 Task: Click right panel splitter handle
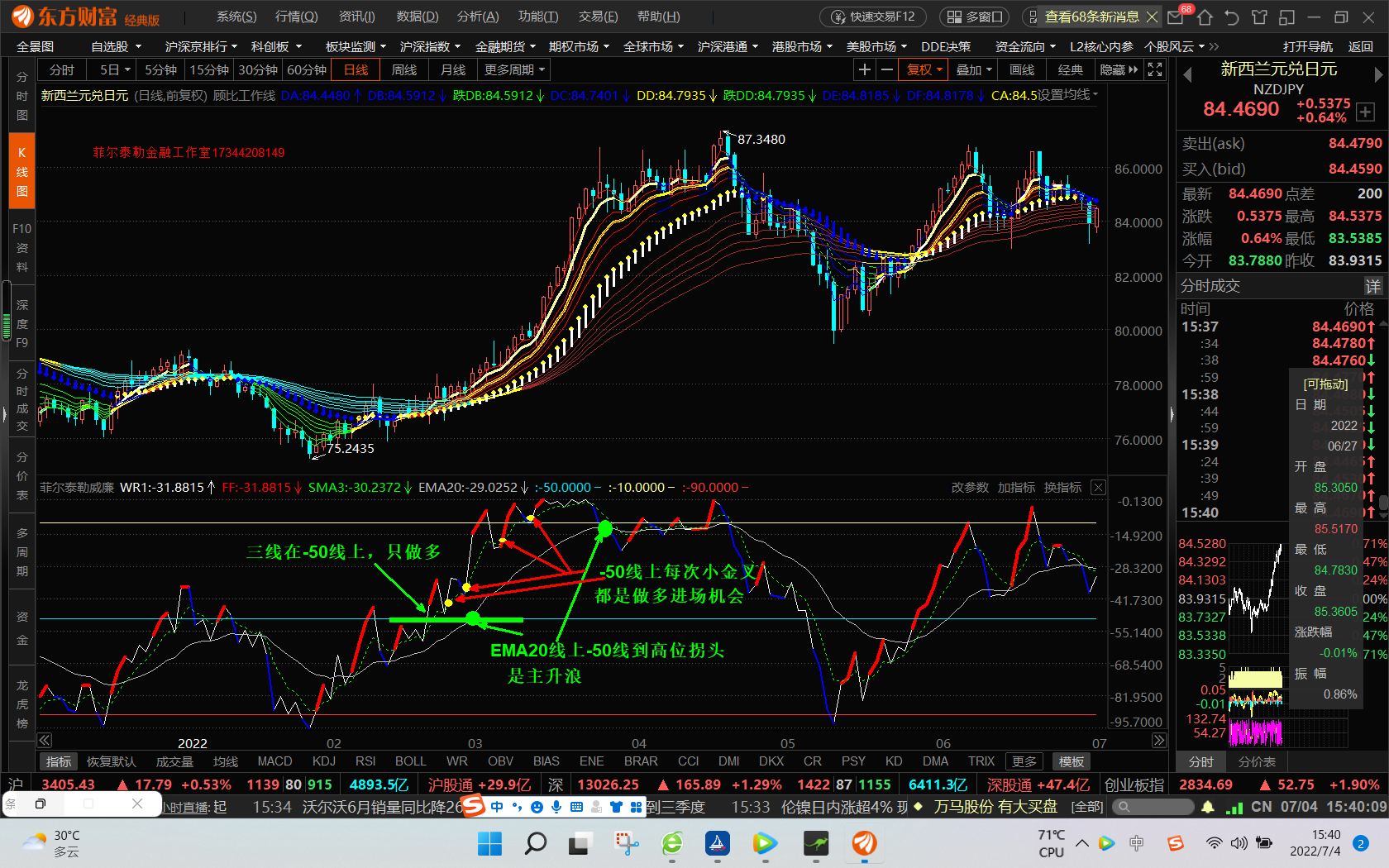point(1172,414)
